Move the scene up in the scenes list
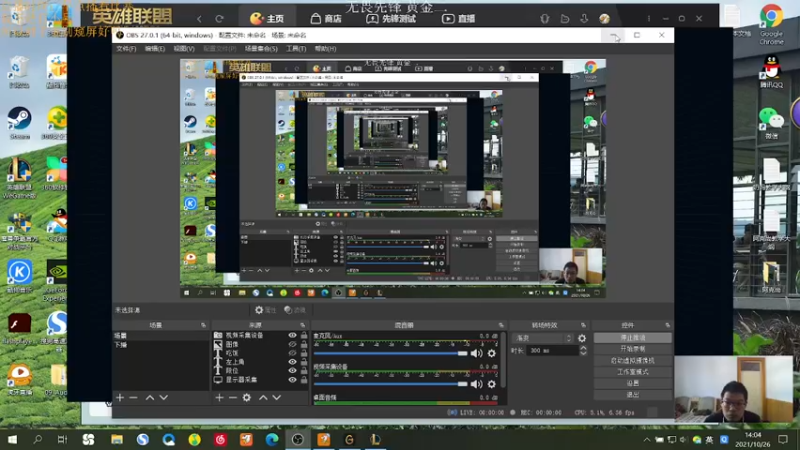The image size is (800, 450). [150, 397]
